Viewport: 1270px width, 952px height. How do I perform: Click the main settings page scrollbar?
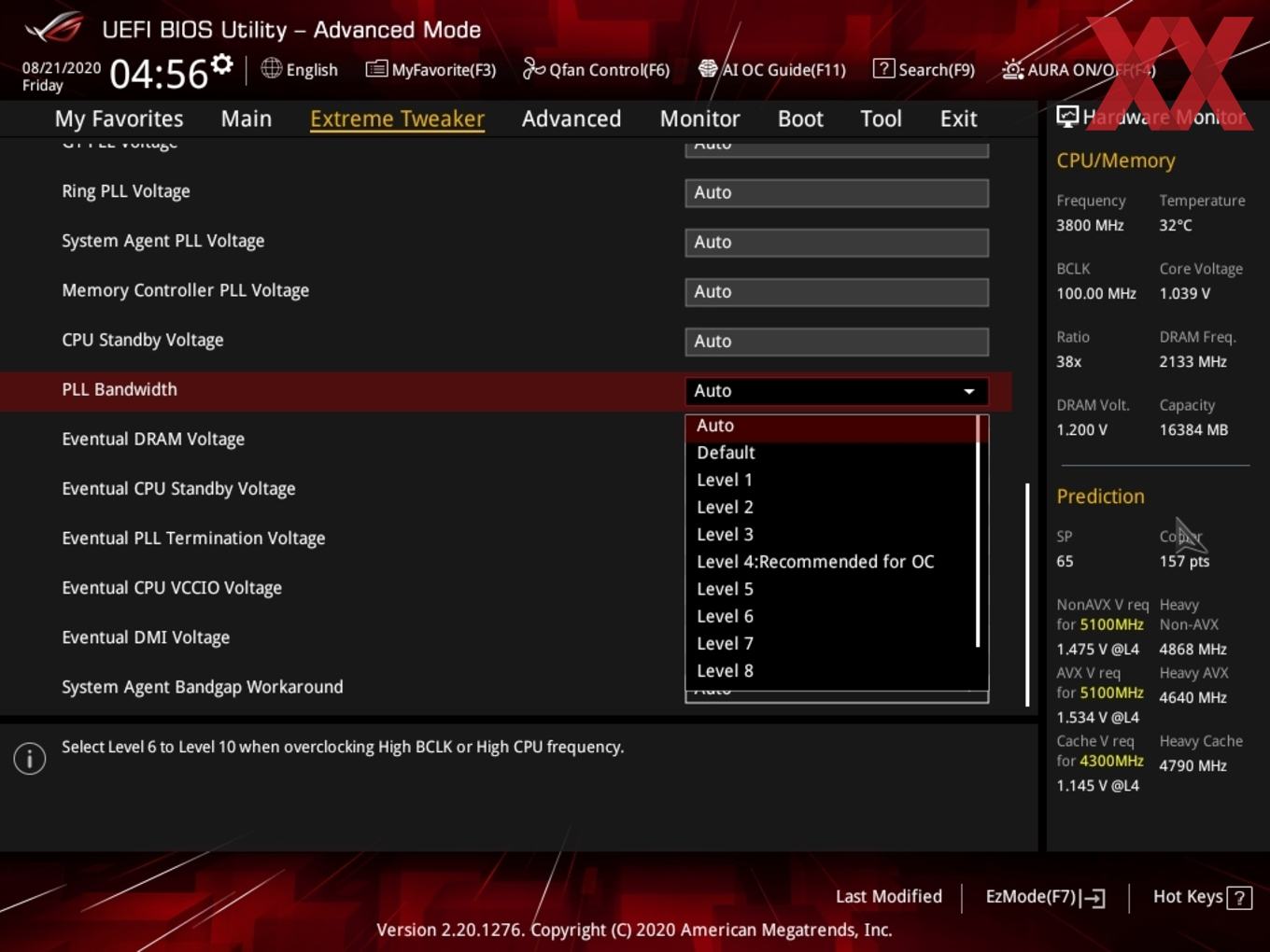click(x=1027, y=595)
